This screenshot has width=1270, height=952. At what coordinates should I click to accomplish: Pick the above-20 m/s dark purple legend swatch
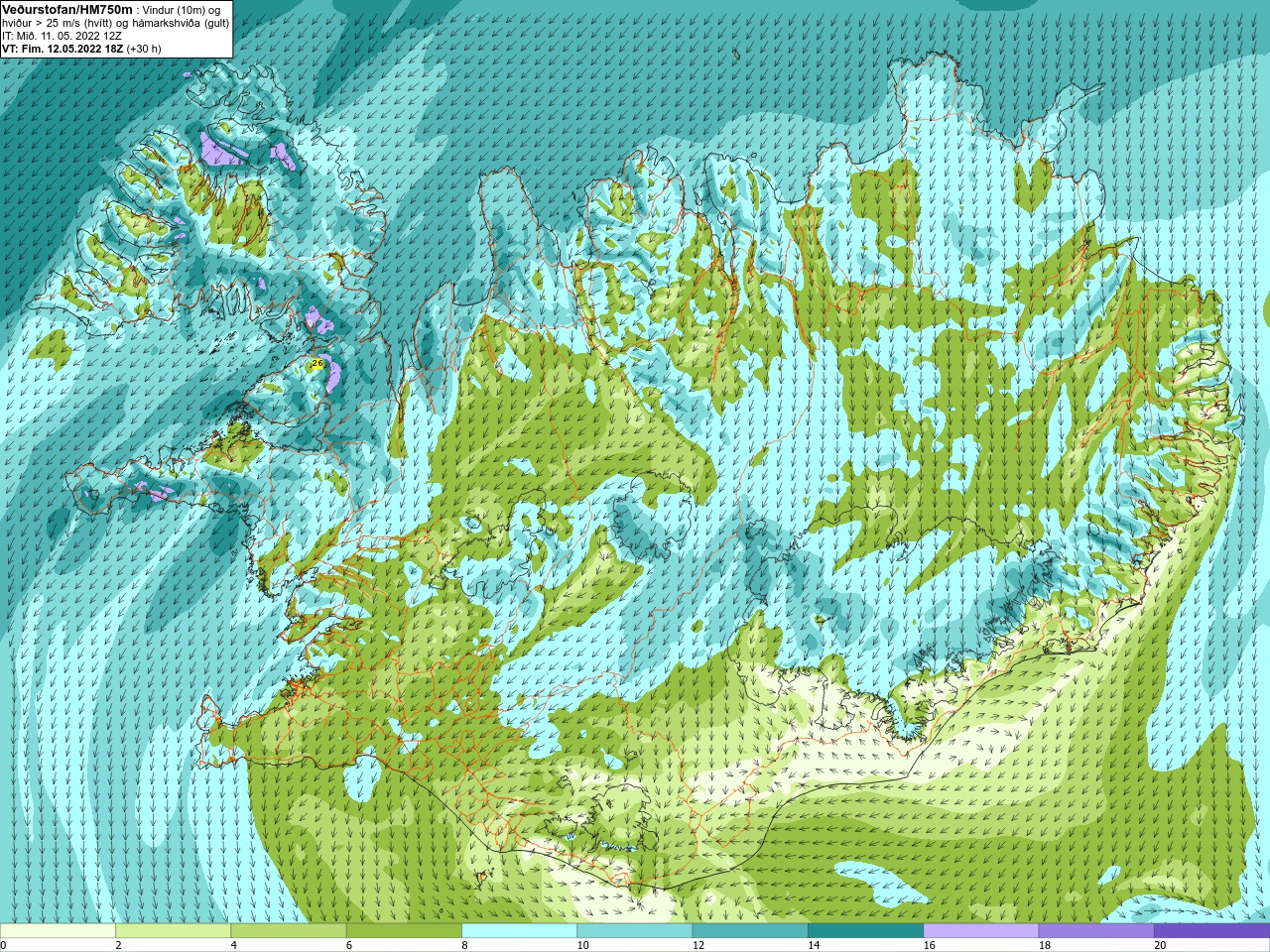pyautogui.click(x=1211, y=931)
